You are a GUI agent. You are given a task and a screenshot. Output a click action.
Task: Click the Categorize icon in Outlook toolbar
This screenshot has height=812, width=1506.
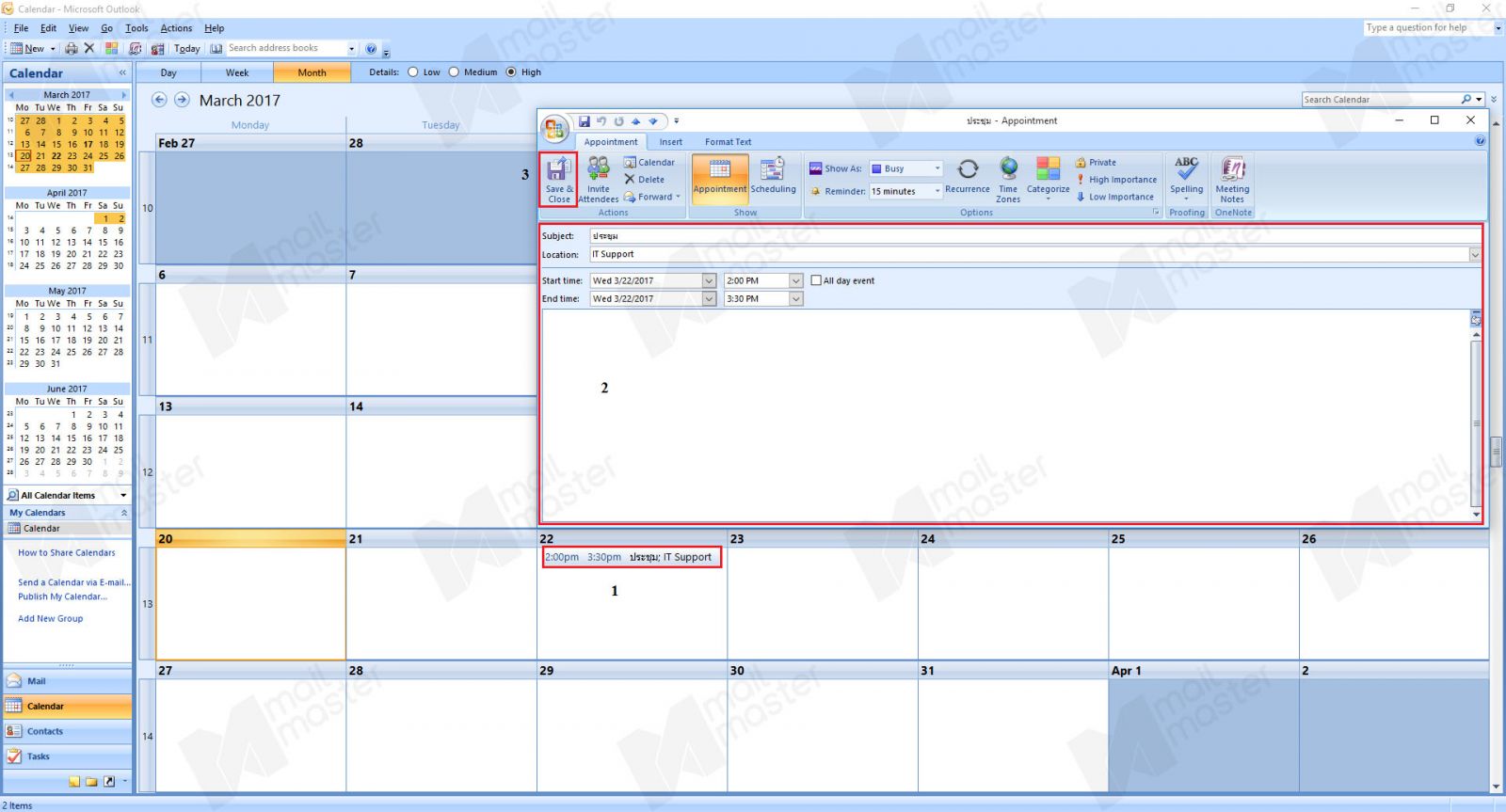click(111, 48)
